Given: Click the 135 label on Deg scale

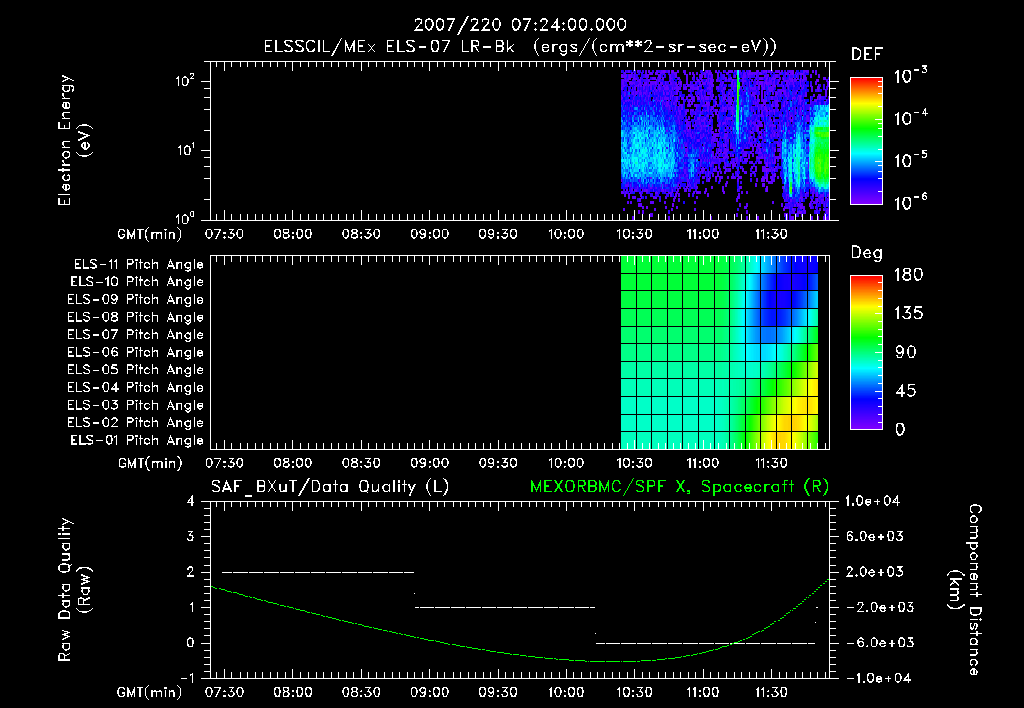Looking at the screenshot, I should pos(908,314).
